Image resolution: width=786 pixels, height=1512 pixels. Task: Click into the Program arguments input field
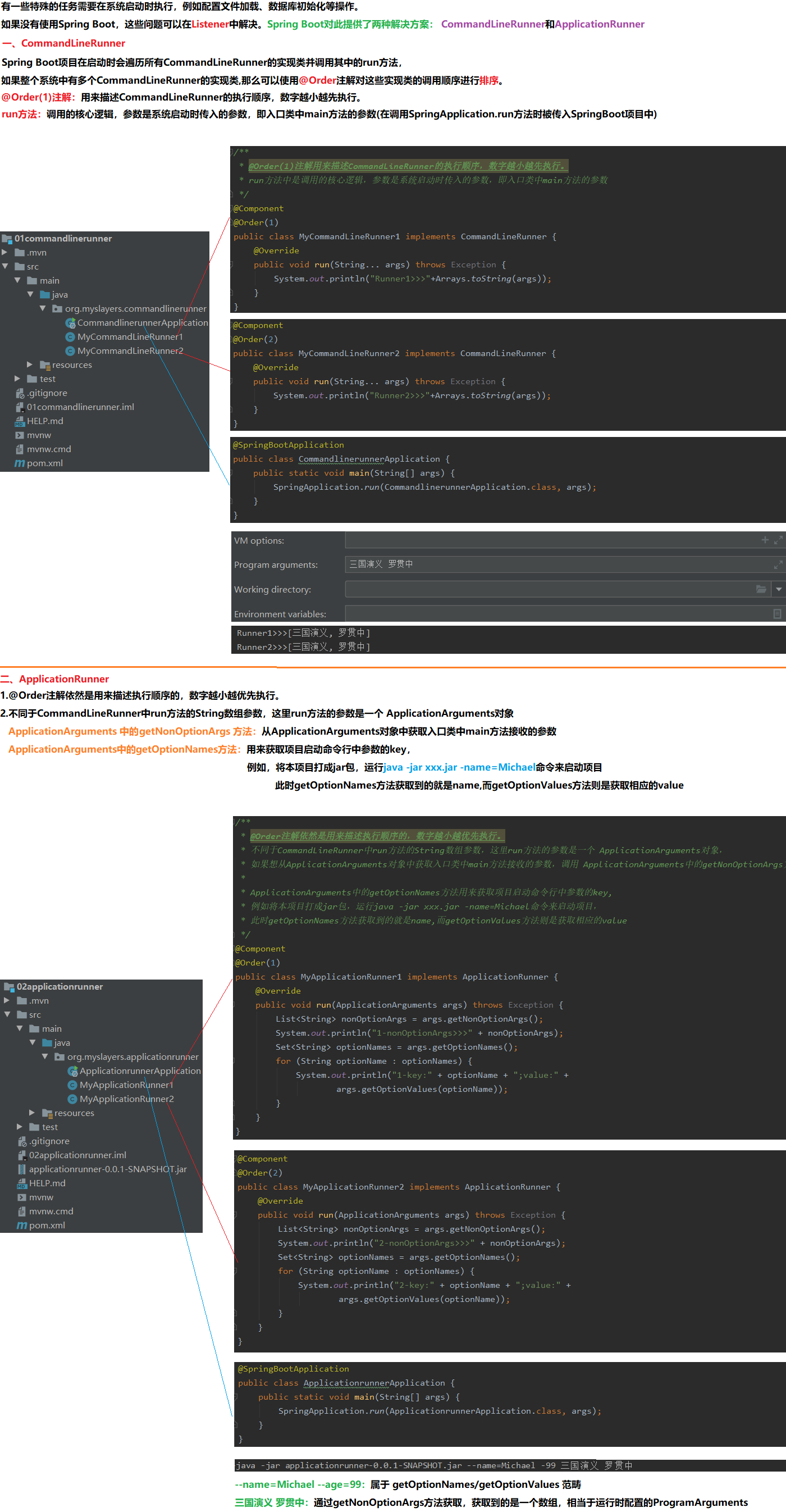pos(557,564)
